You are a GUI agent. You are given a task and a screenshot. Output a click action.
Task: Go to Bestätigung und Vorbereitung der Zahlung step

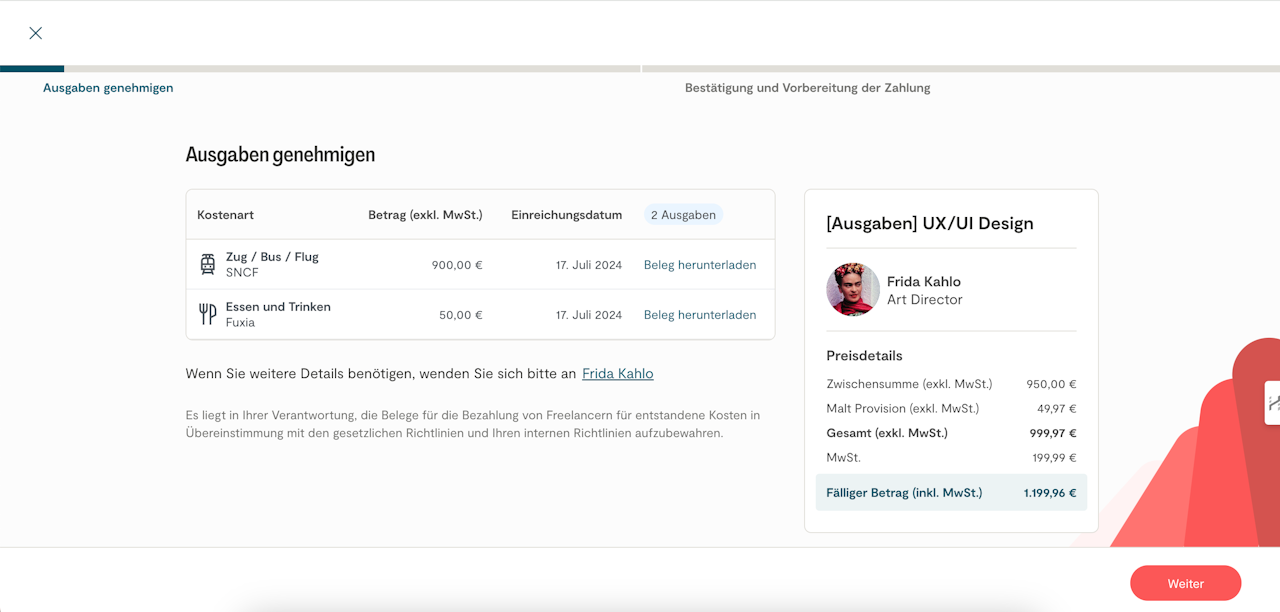click(x=807, y=88)
